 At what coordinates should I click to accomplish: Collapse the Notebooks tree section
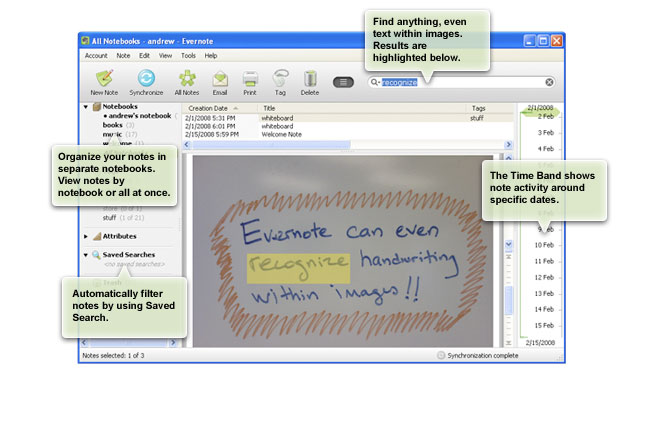coord(86,106)
